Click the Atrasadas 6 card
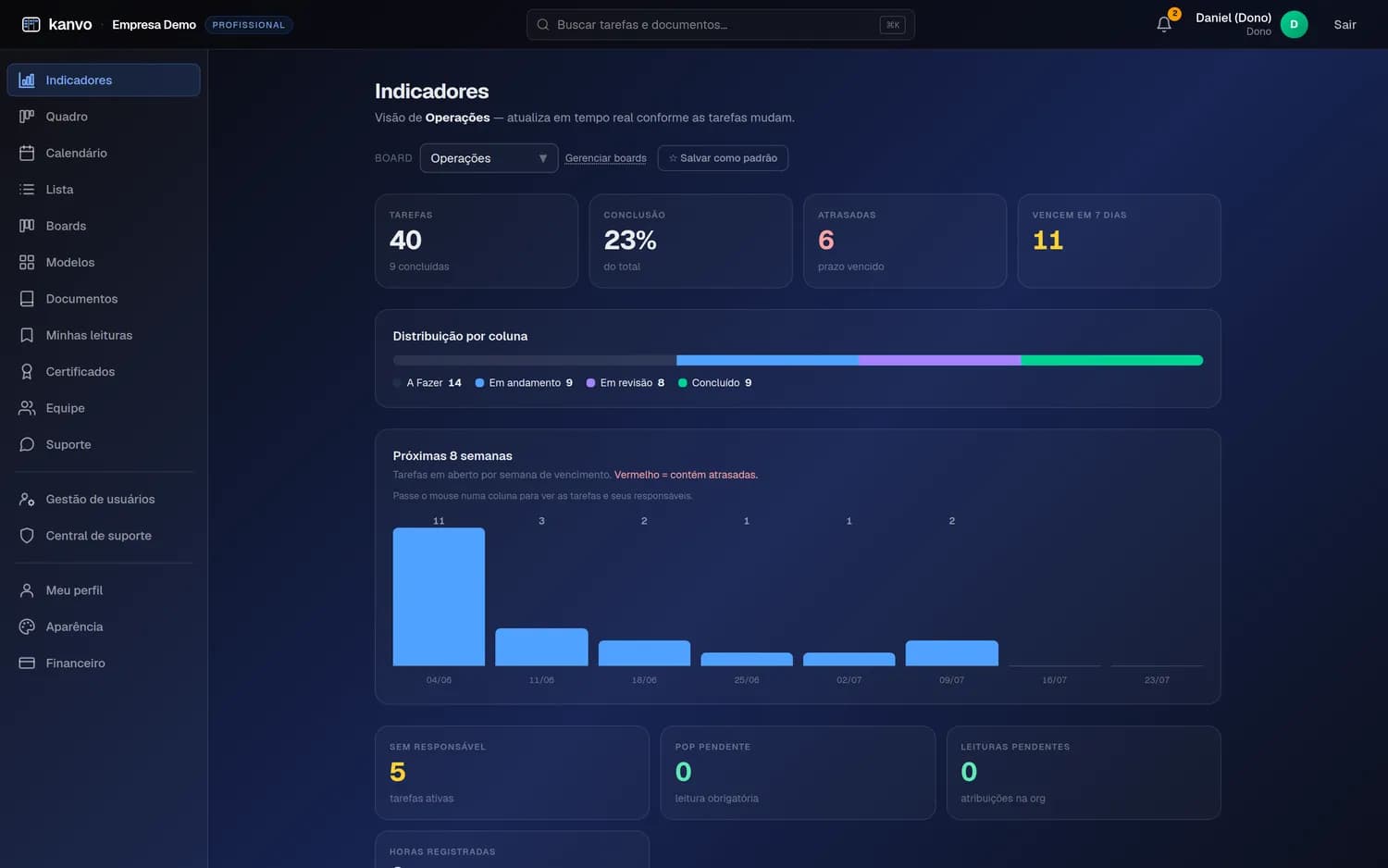The image size is (1388, 868). click(905, 241)
